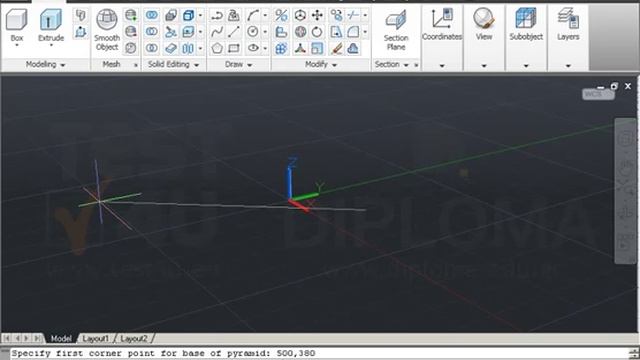Click first-tab arrow beside Model tab

coord(7,338)
